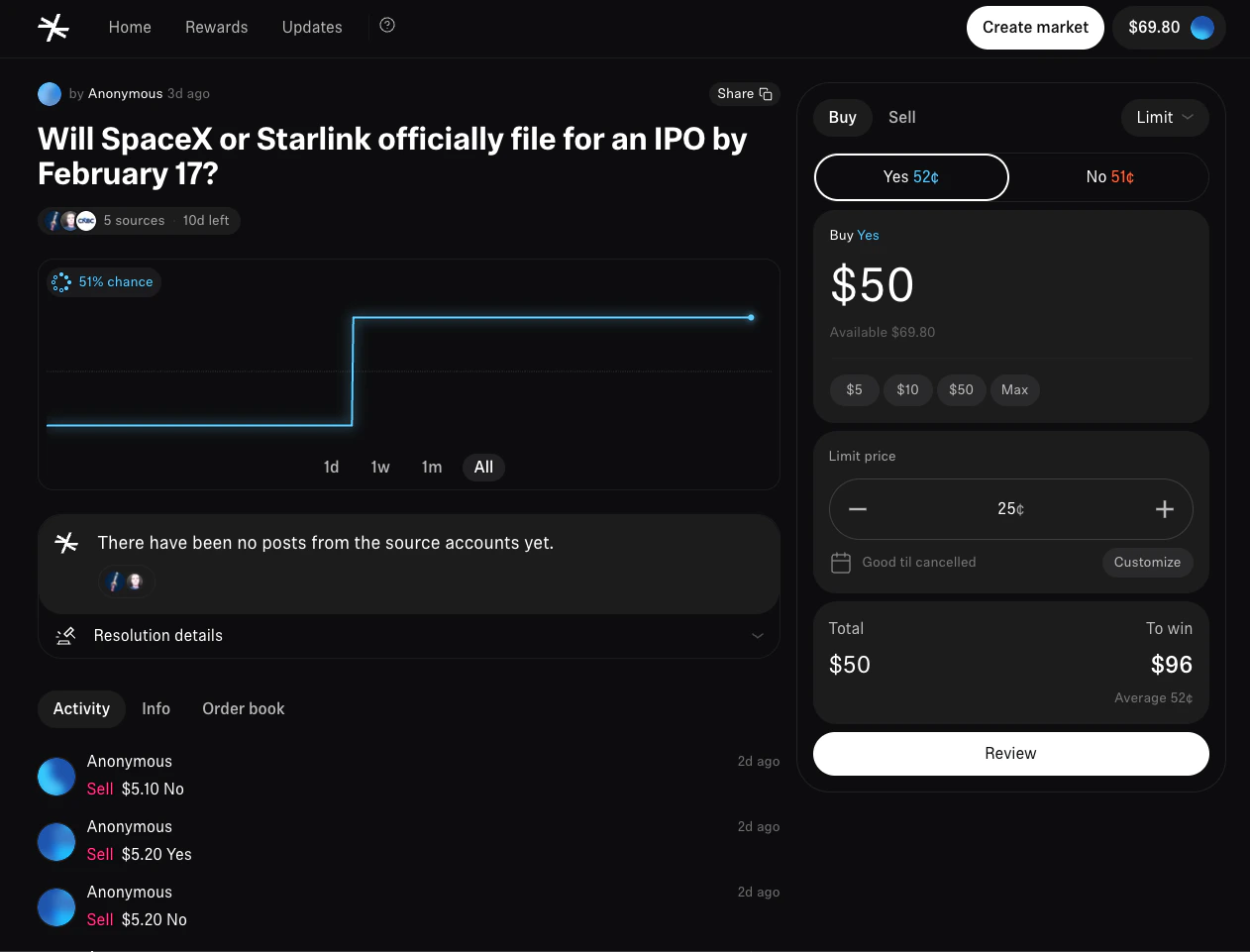Click the 'Average 52¢' text
This screenshot has width=1250, height=952.
tap(1154, 698)
